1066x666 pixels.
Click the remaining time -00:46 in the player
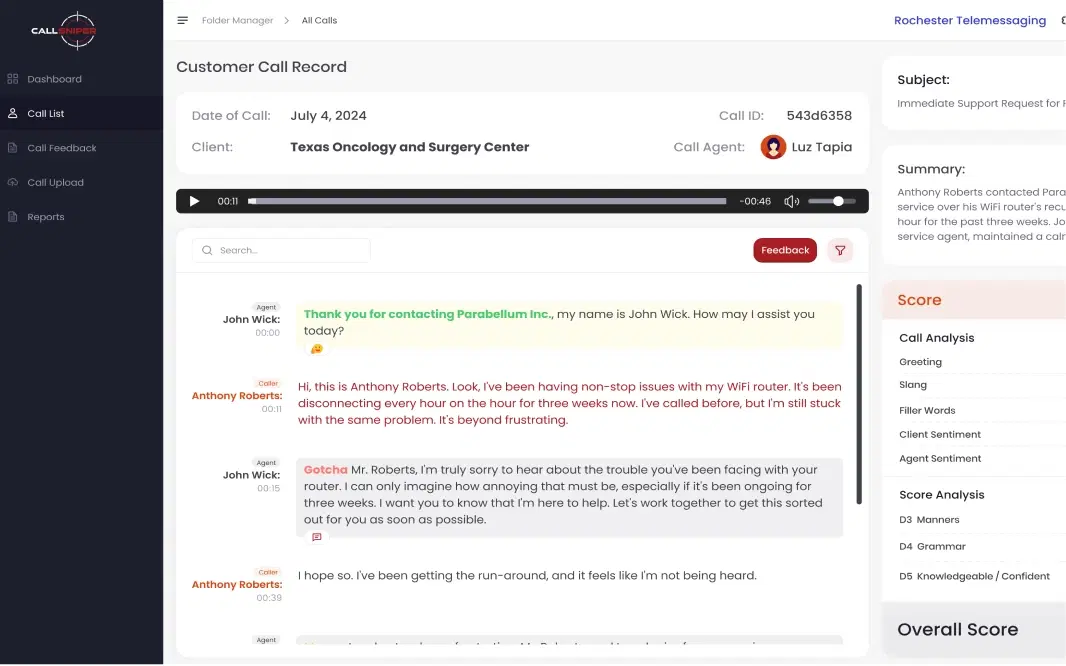coord(755,201)
